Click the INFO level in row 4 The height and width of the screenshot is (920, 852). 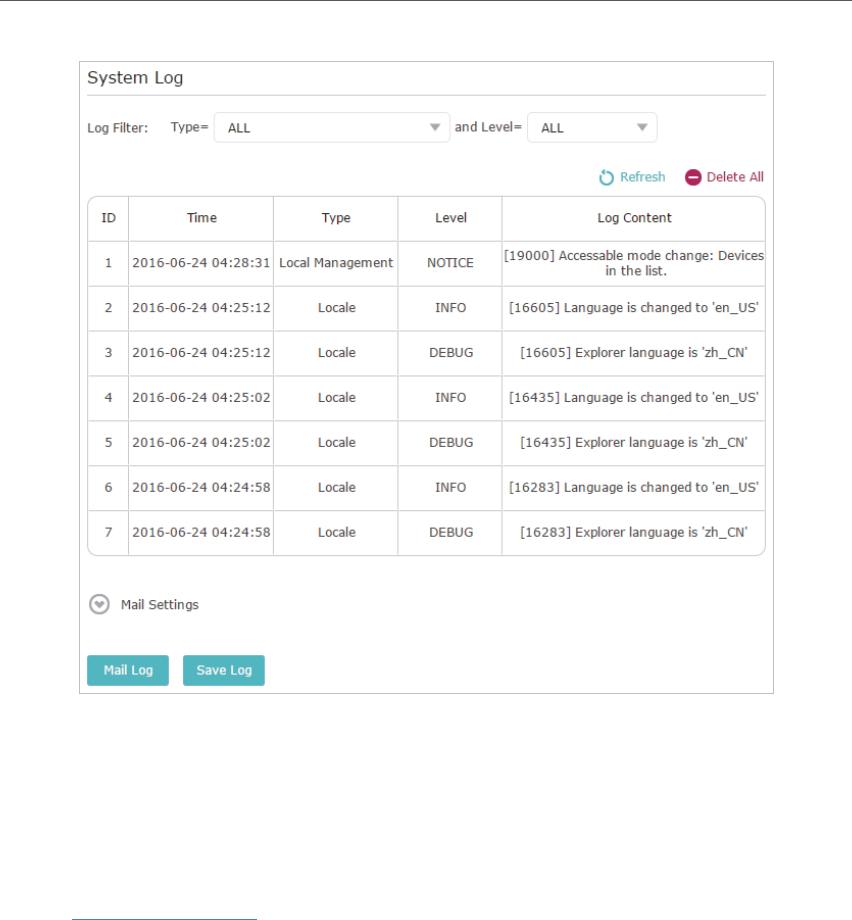[450, 398]
